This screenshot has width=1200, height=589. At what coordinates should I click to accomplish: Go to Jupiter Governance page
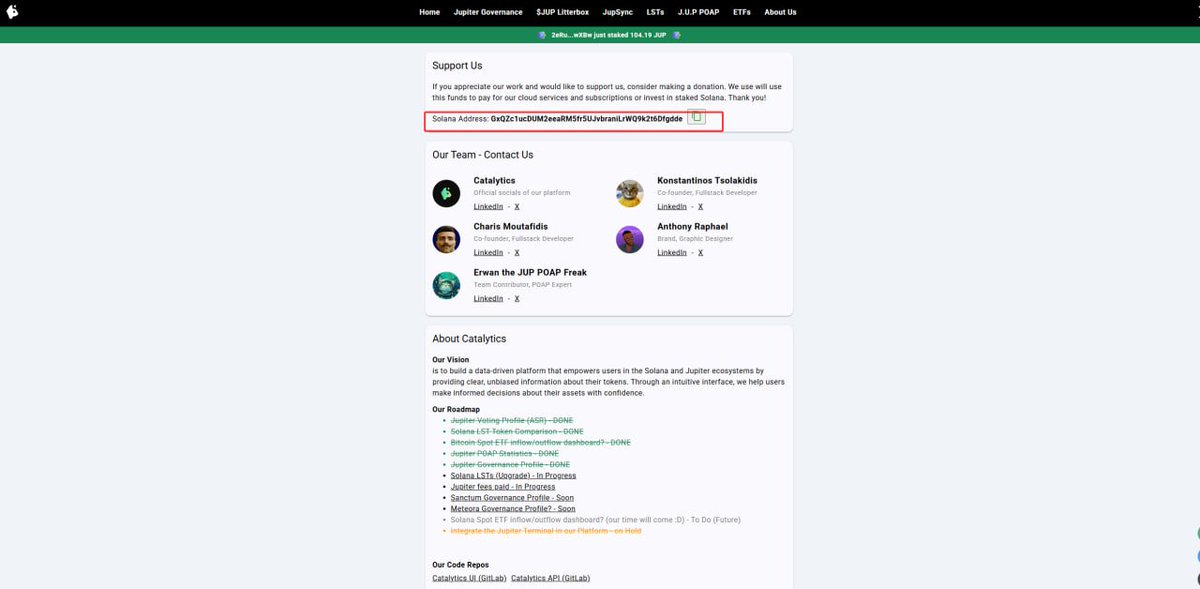click(x=488, y=12)
